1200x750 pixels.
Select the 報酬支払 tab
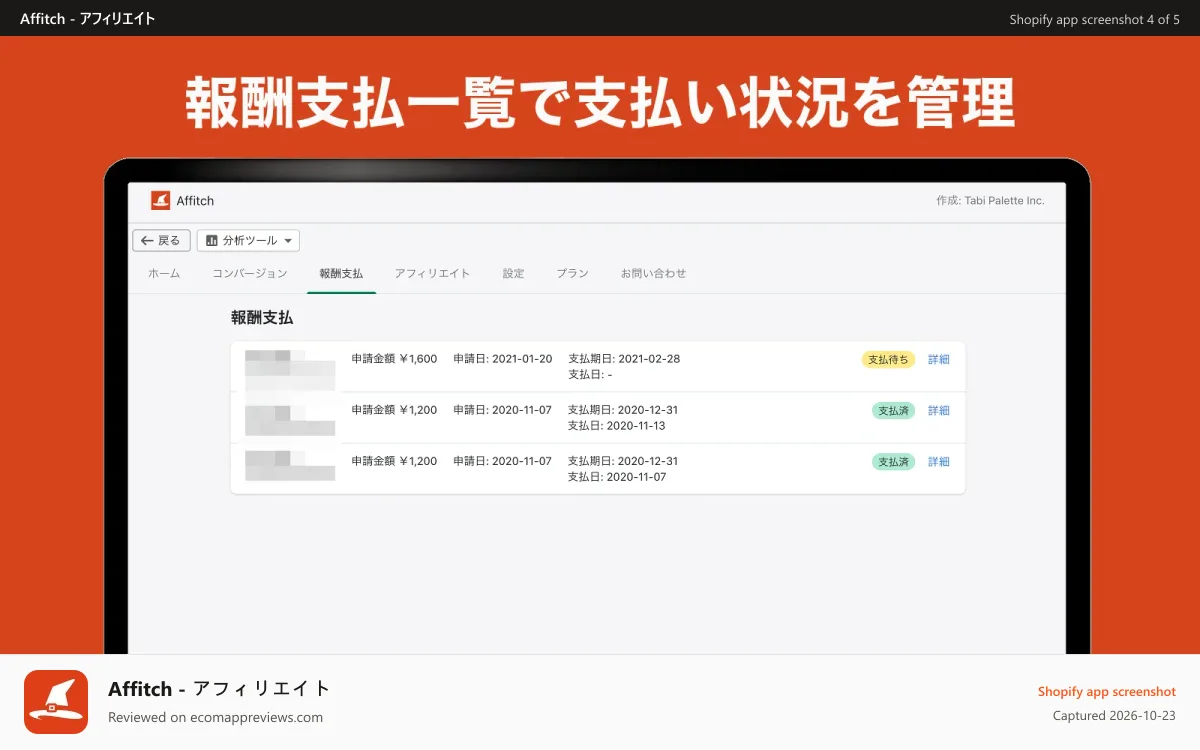coord(341,273)
